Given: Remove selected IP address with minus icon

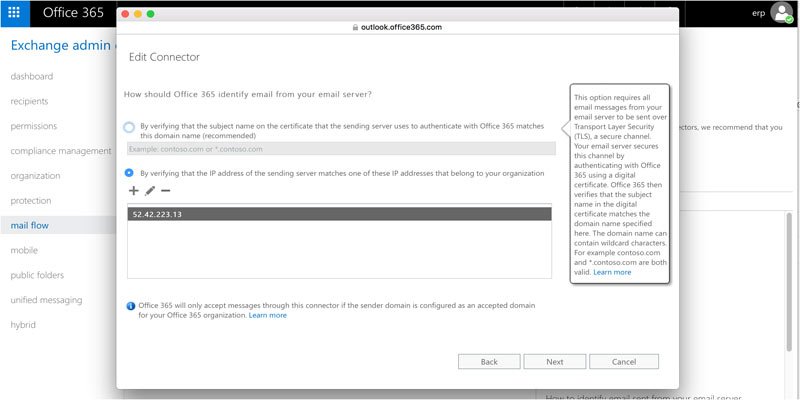Looking at the screenshot, I should 165,191.
